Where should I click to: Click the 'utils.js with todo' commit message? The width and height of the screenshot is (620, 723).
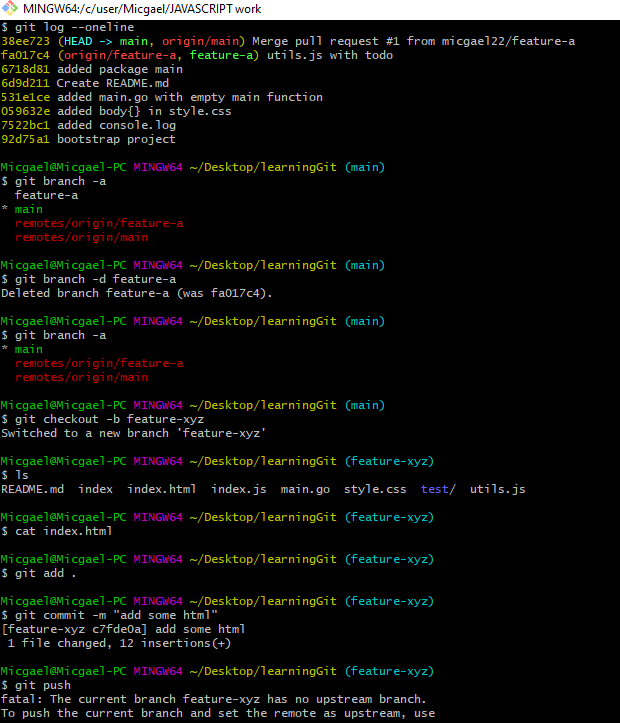(330, 55)
